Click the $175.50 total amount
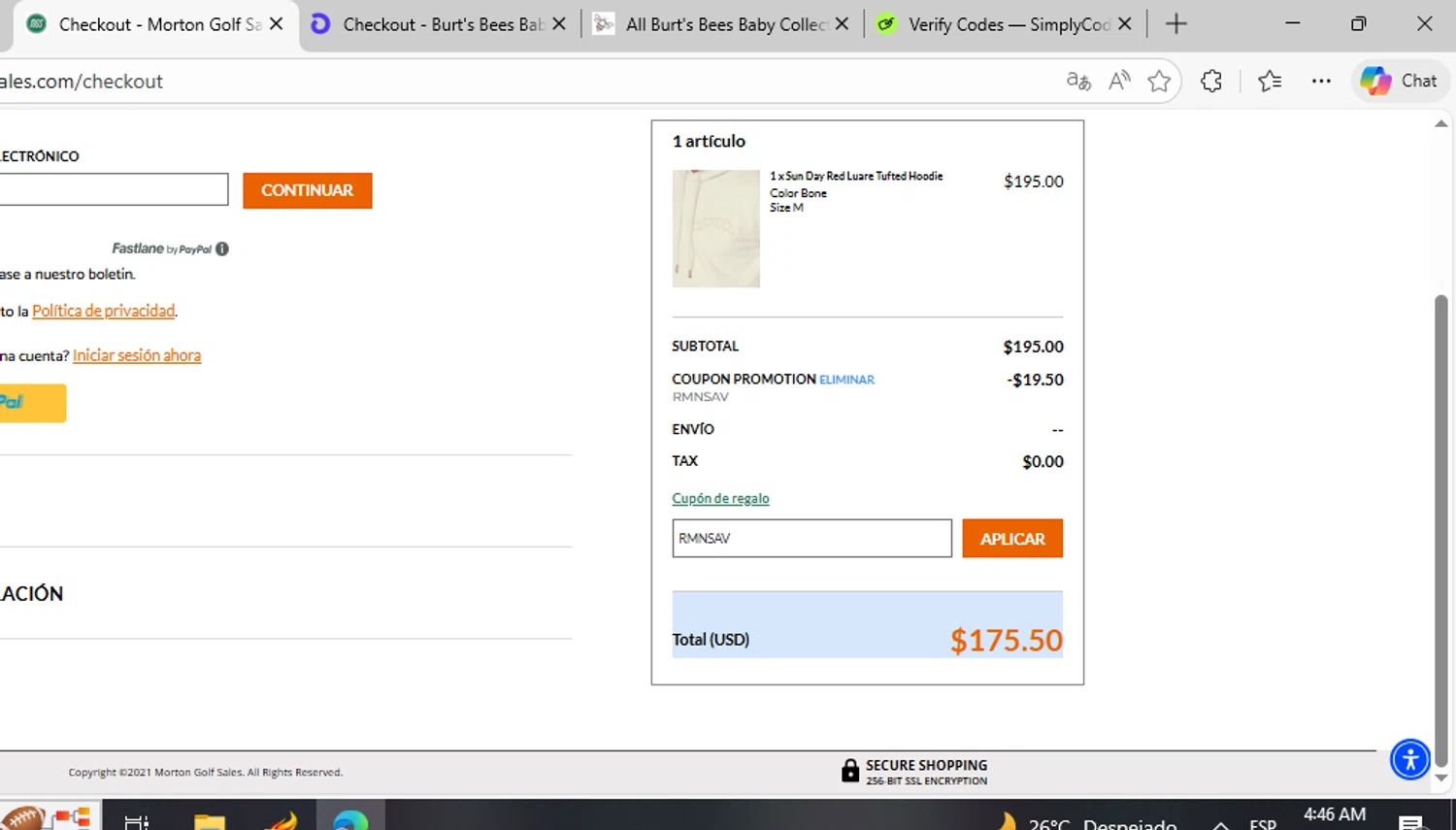This screenshot has width=1456, height=830. coord(1007,640)
